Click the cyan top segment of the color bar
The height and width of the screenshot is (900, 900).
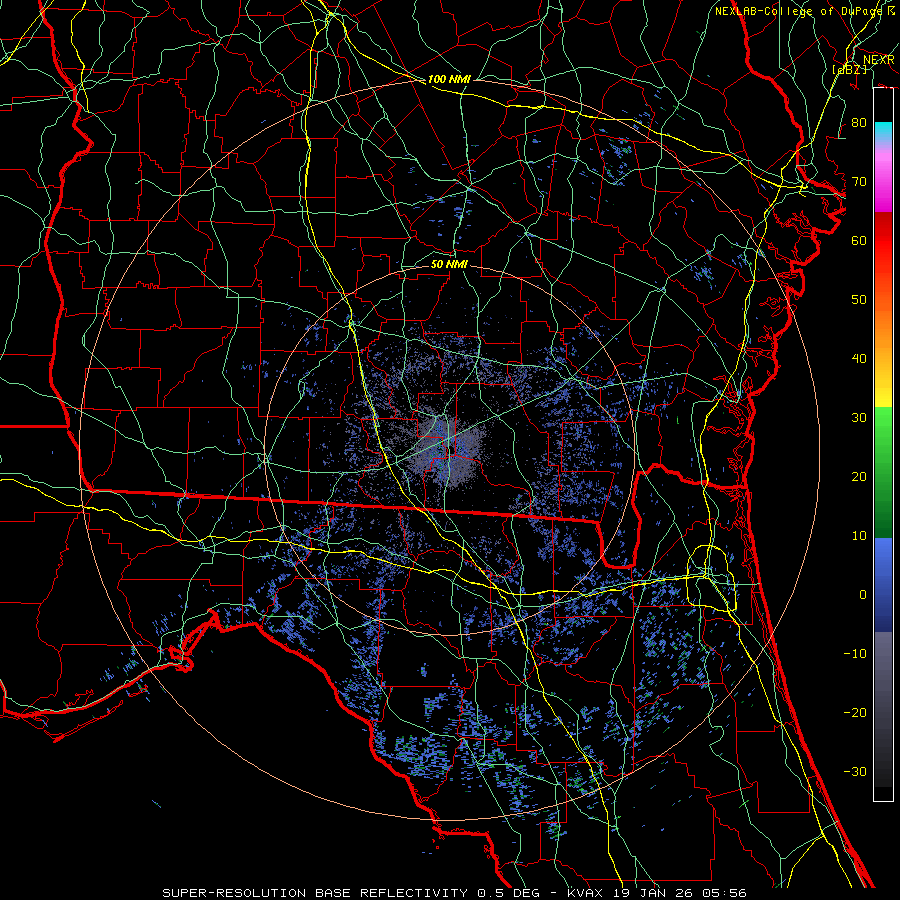[883, 133]
